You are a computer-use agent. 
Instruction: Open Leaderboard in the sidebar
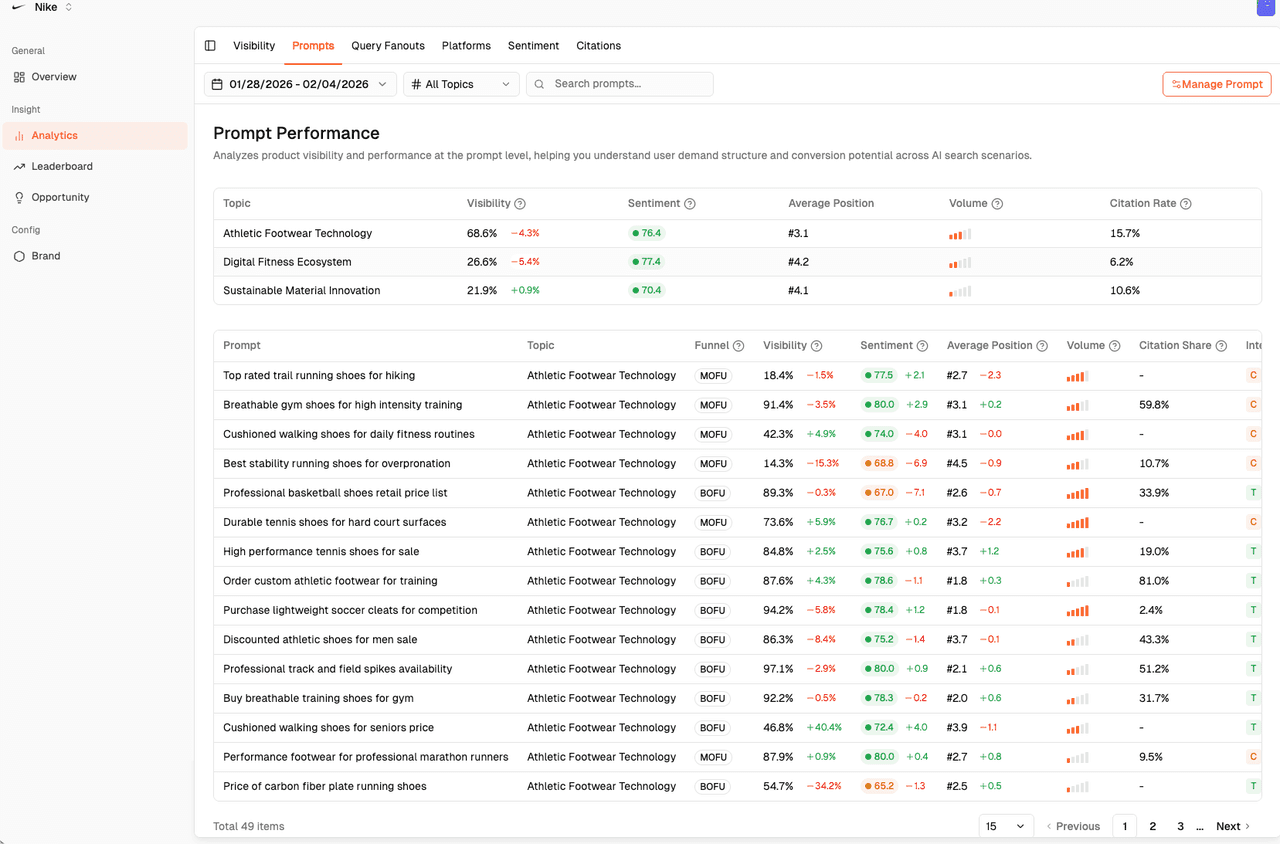coord(94,167)
